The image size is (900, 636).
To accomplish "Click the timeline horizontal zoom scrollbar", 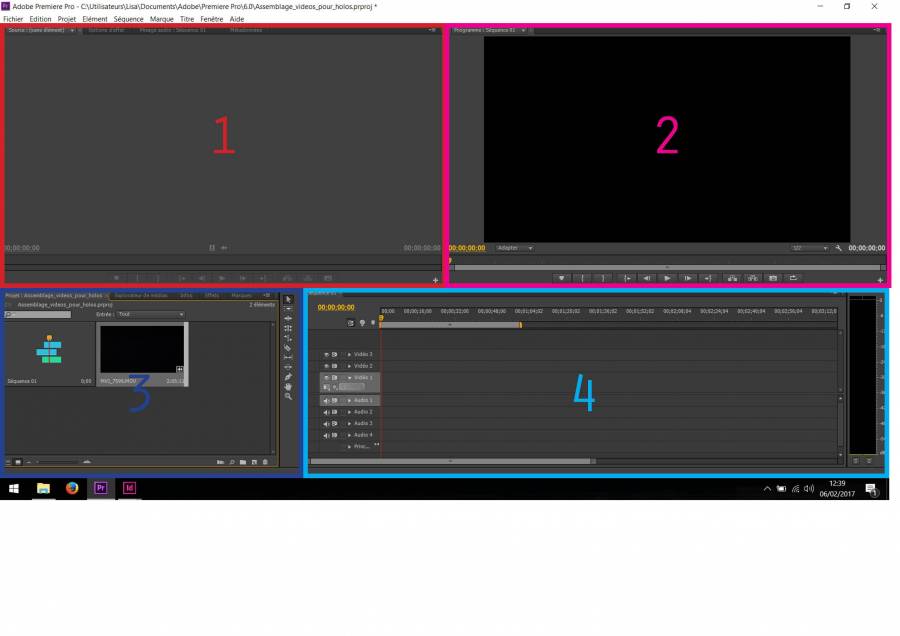I will tap(452, 461).
